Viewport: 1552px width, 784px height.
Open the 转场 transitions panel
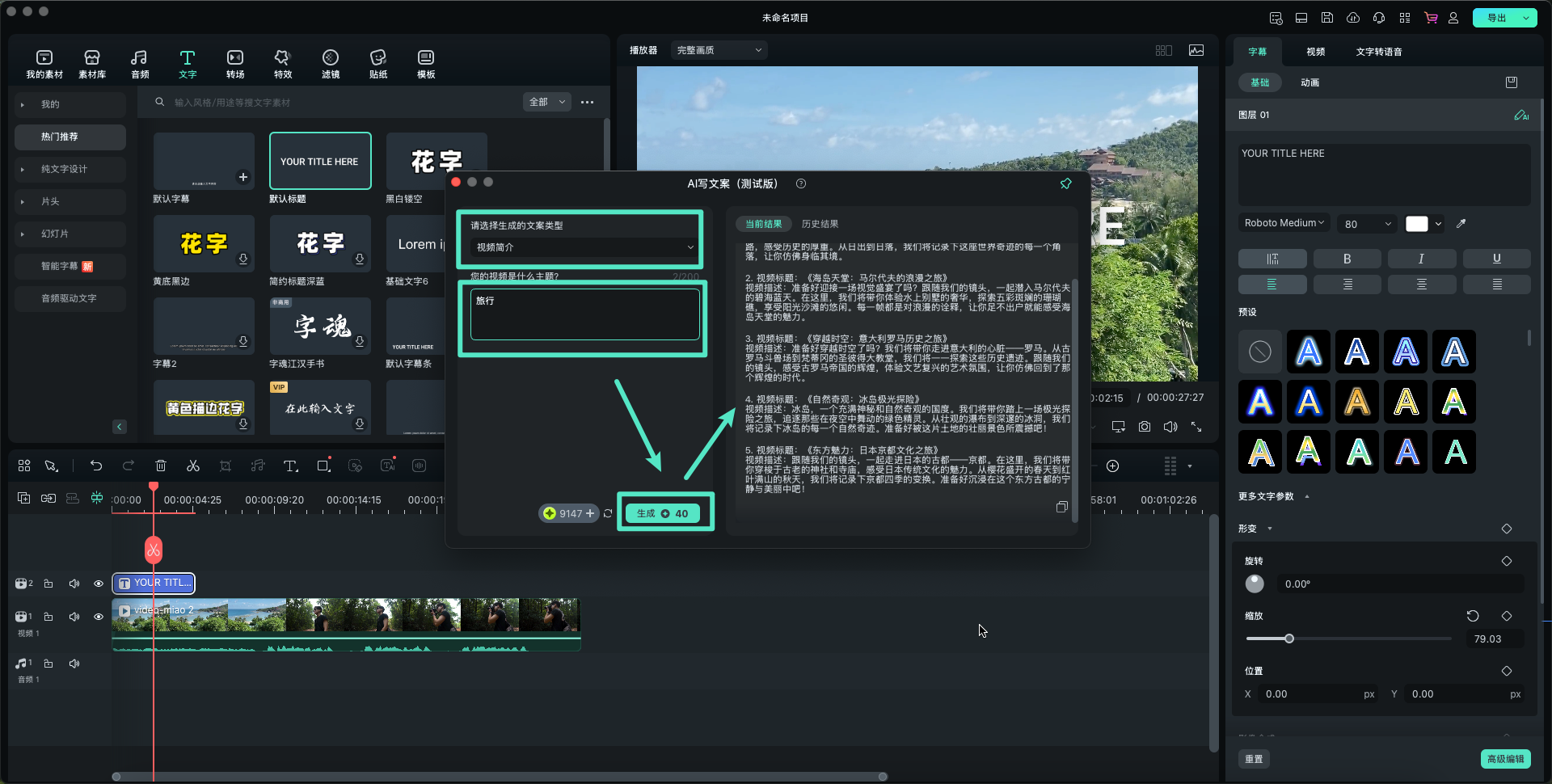234,64
